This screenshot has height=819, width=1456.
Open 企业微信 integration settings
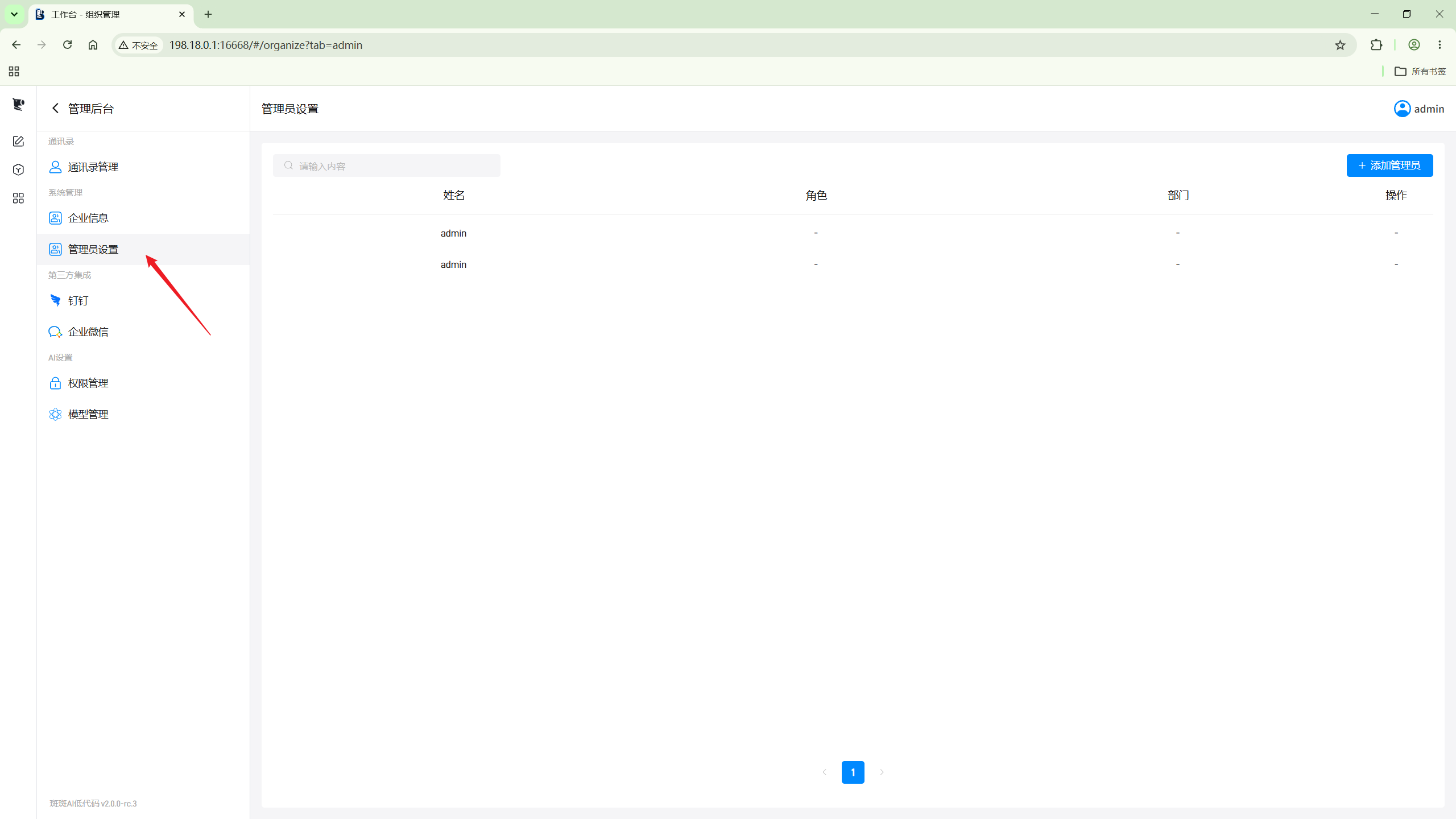pyautogui.click(x=143, y=332)
